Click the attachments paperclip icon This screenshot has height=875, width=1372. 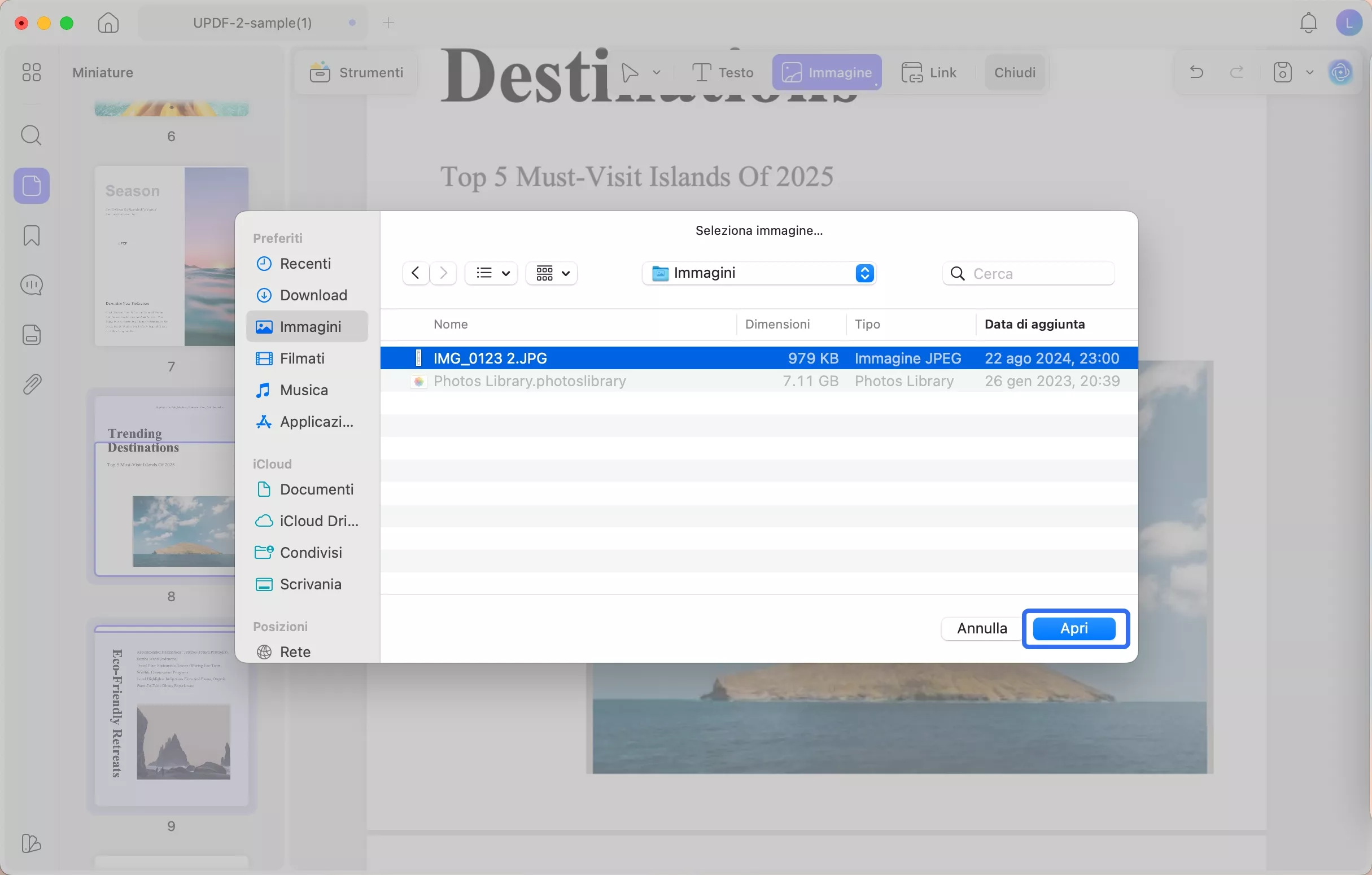32,384
